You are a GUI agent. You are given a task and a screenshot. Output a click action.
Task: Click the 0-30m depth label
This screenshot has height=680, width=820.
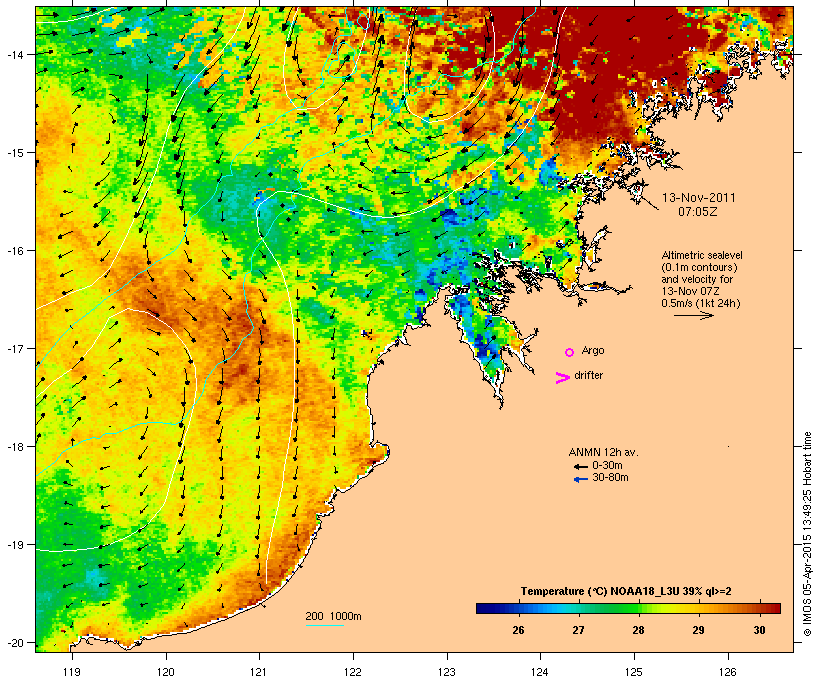(607, 465)
